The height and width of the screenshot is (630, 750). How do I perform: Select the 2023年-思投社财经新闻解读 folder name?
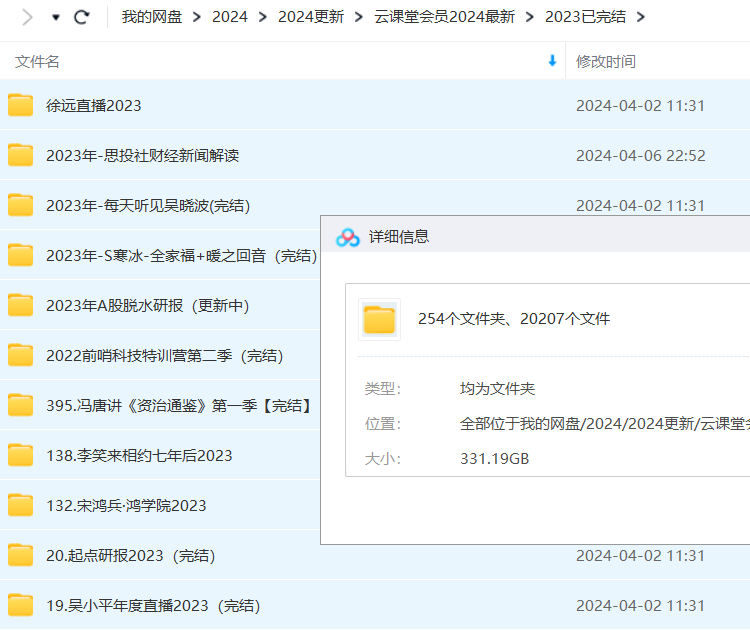coord(142,155)
